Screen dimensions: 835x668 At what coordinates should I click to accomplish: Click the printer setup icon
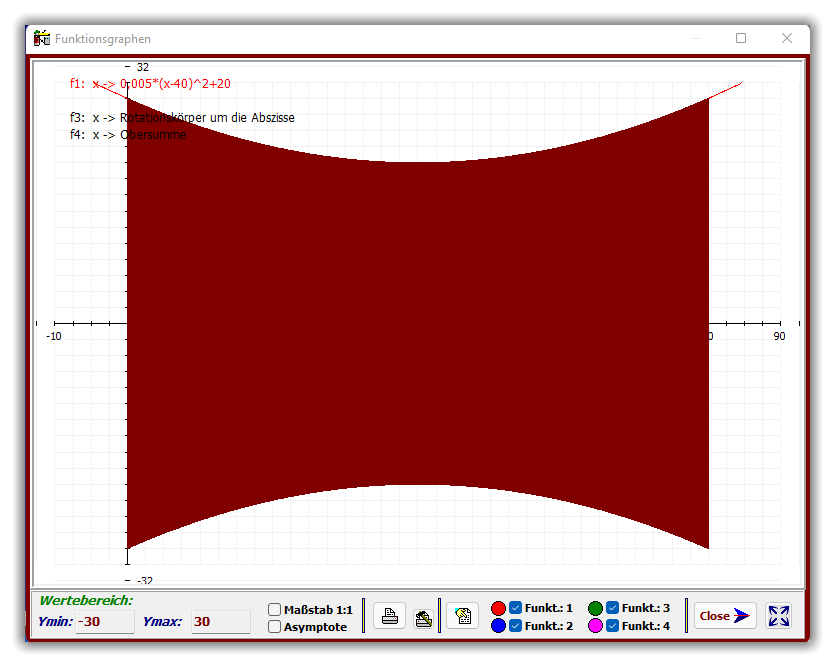pos(423,616)
